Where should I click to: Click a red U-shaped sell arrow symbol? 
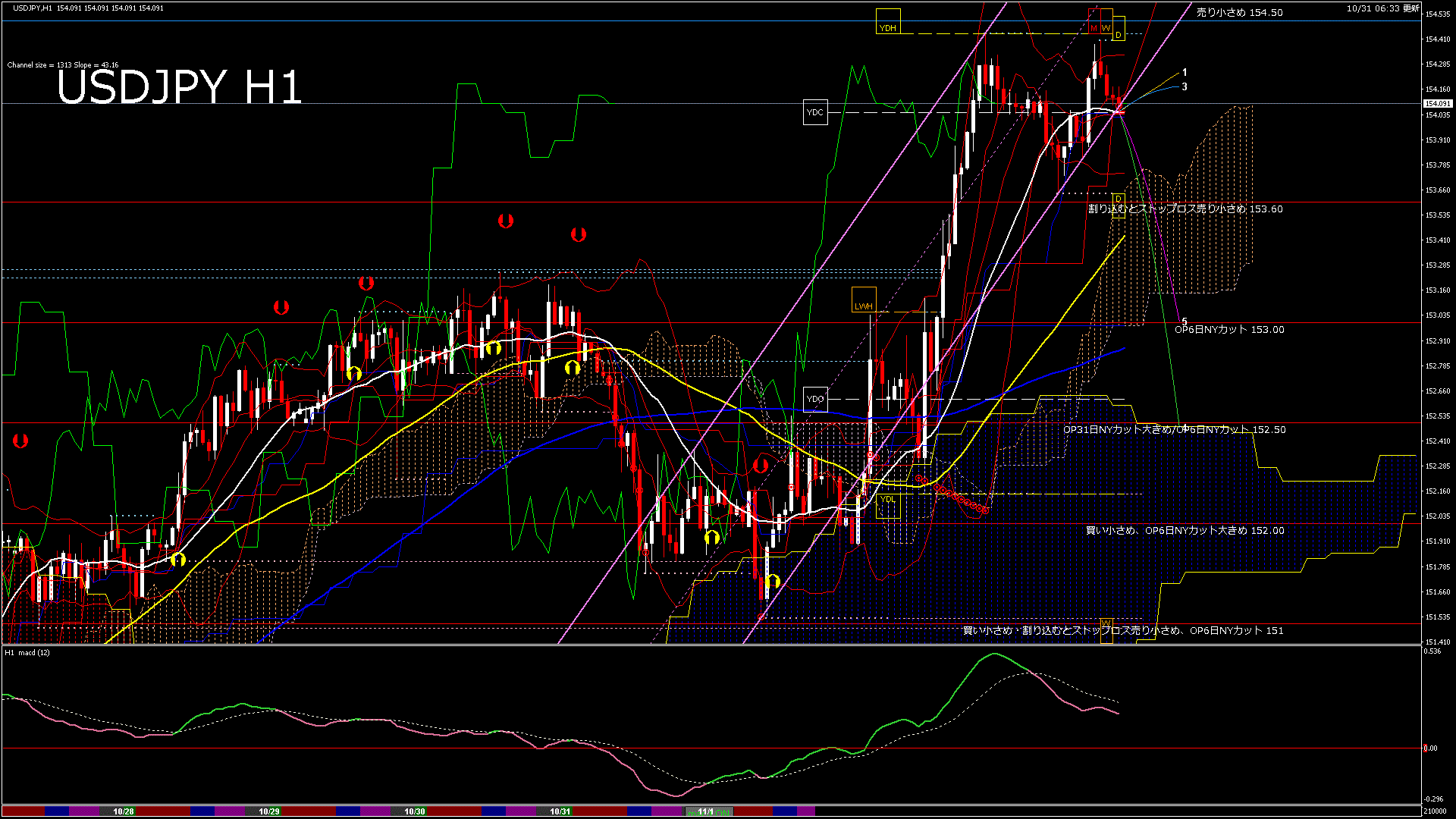[506, 221]
